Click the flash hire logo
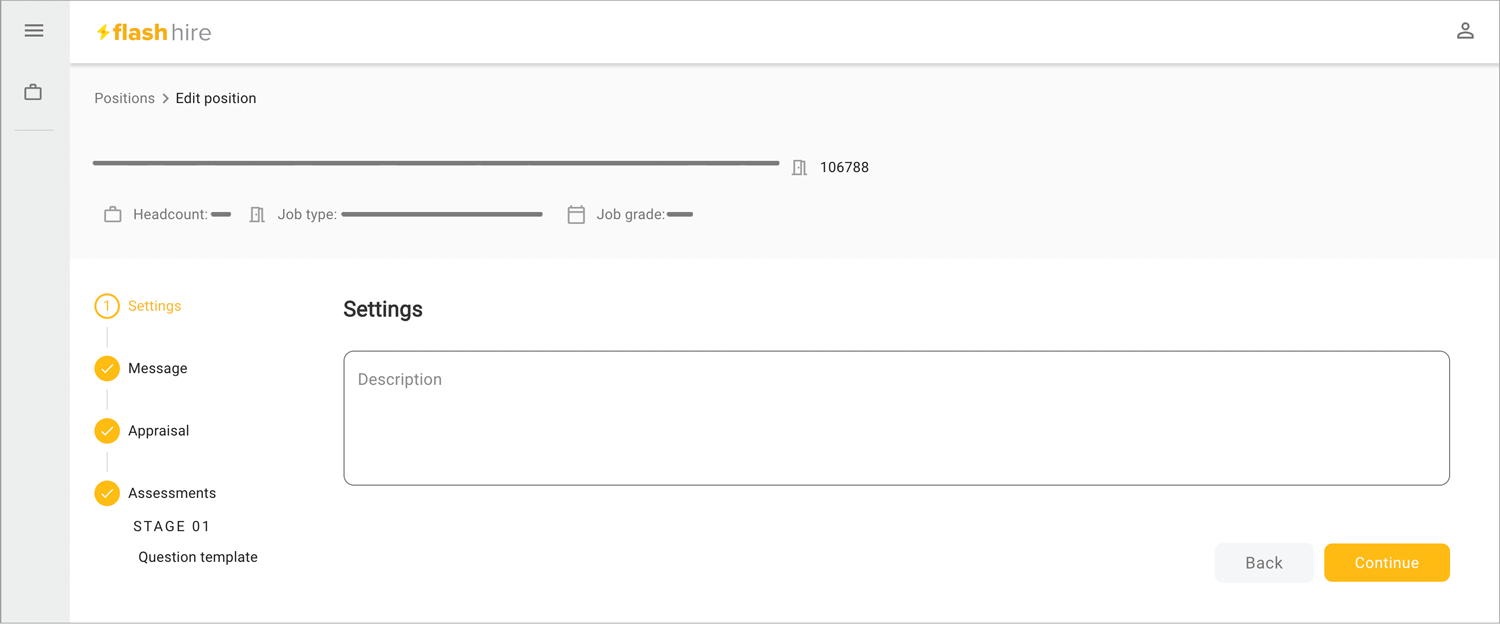The width and height of the screenshot is (1500, 624). [x=154, y=32]
